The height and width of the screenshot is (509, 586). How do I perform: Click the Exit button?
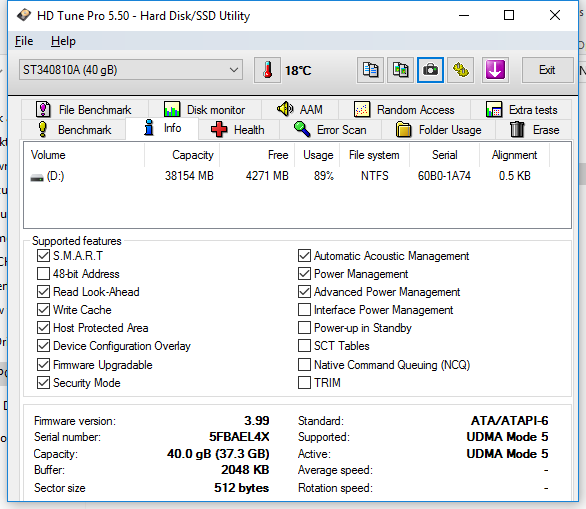click(547, 70)
